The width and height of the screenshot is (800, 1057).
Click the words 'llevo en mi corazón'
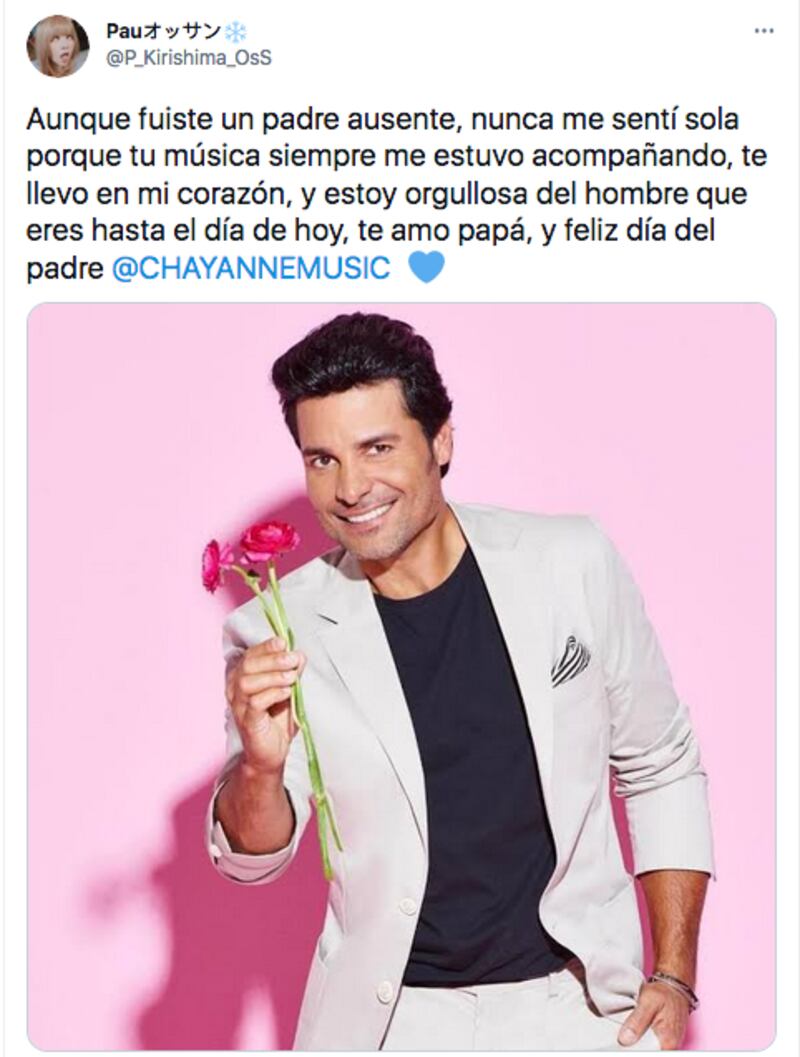153,195
